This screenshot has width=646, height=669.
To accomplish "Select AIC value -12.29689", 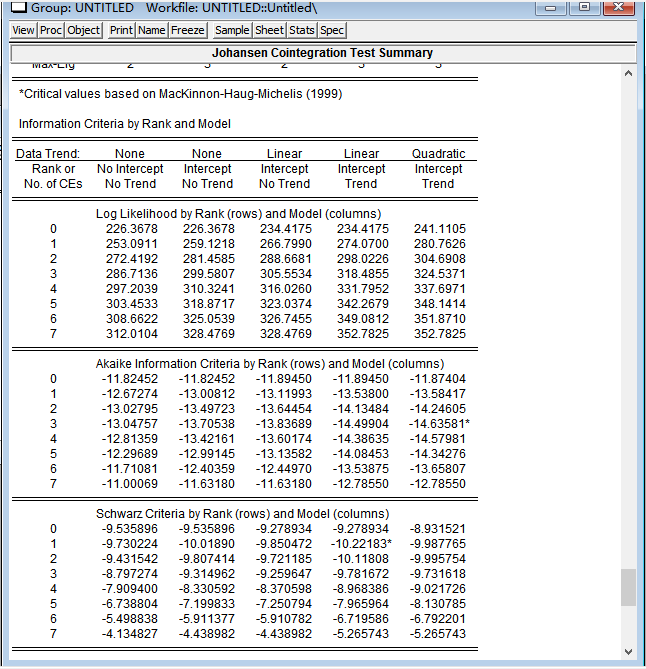I will pyautogui.click(x=130, y=454).
